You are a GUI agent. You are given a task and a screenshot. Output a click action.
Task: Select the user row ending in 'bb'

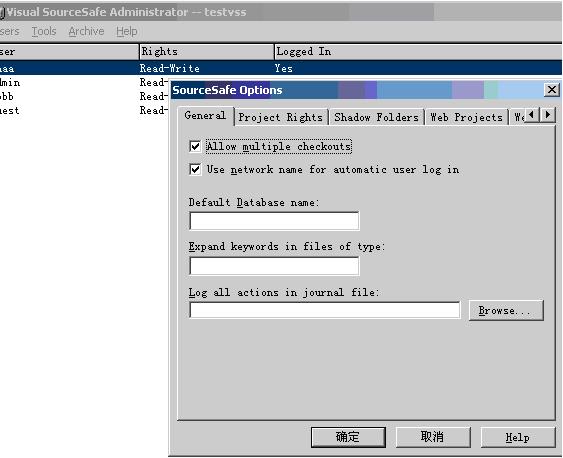click(x=84, y=97)
